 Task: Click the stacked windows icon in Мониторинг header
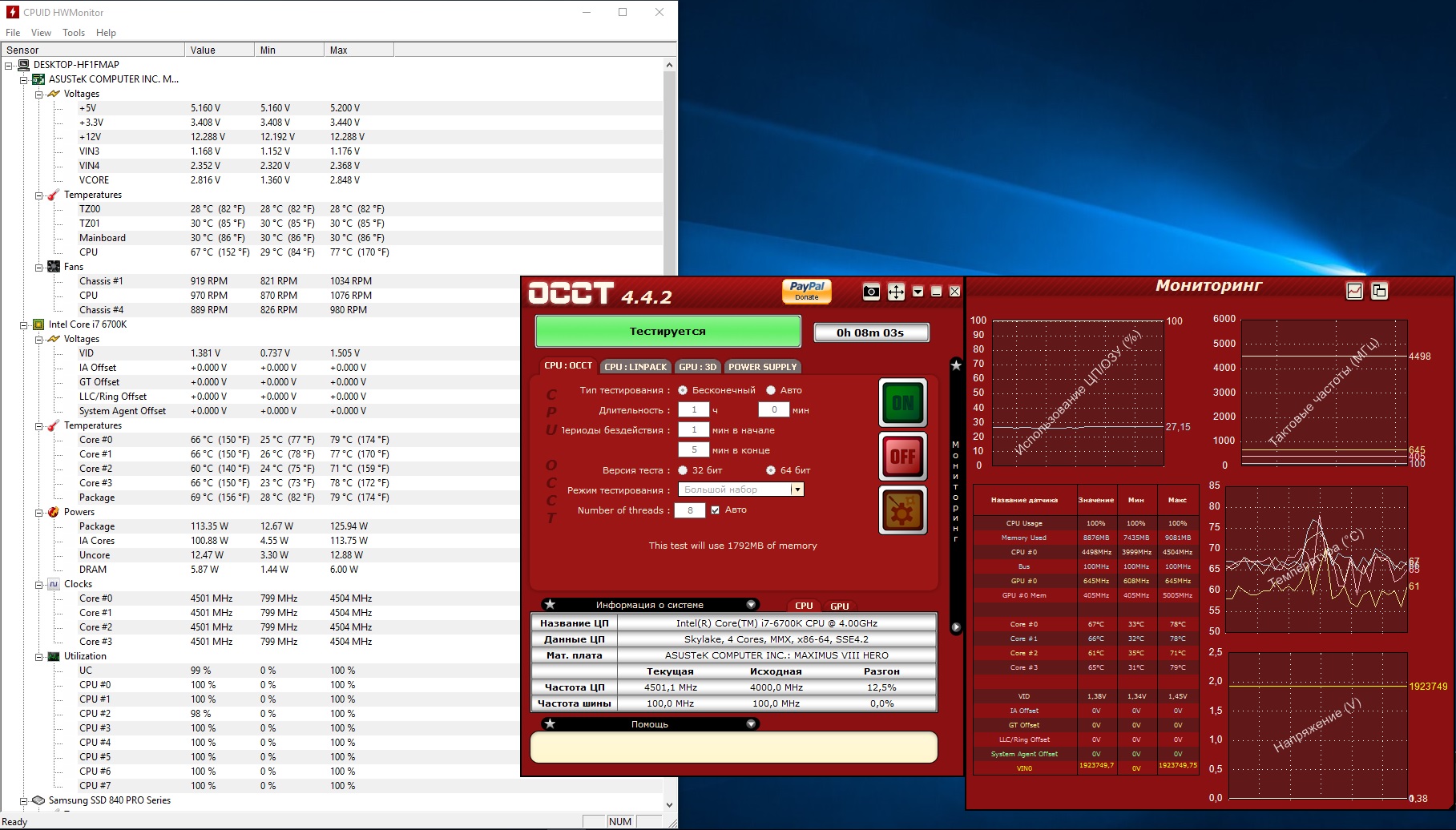(1379, 291)
